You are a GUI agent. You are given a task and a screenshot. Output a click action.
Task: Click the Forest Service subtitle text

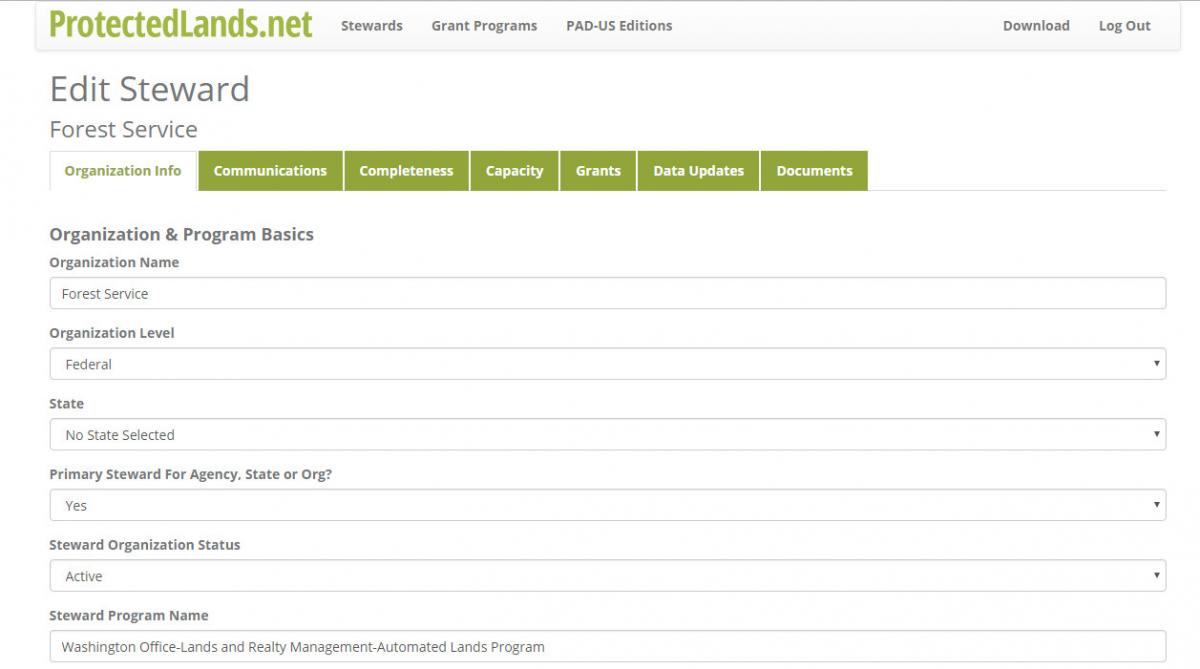[124, 129]
